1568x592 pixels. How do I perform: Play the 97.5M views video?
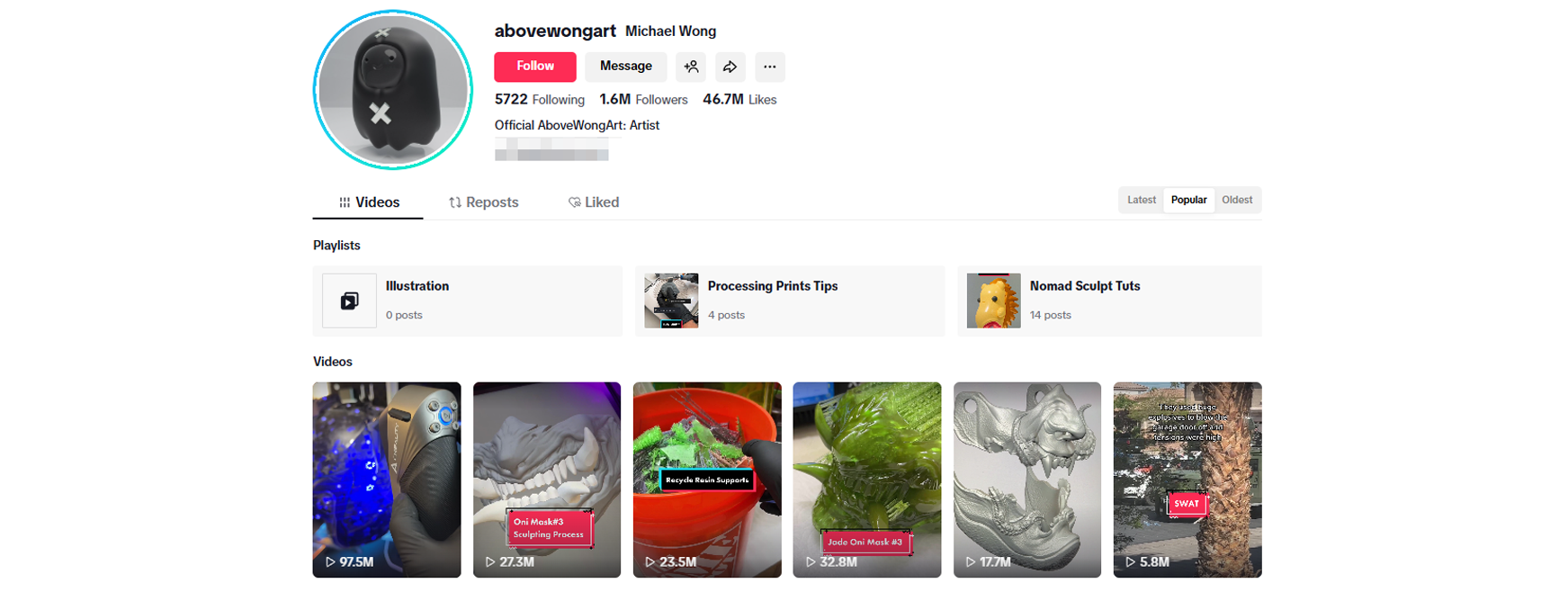point(387,480)
